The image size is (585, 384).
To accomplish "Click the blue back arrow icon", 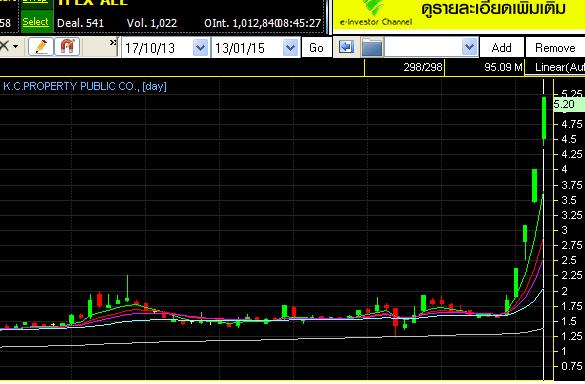I will tap(346, 47).
